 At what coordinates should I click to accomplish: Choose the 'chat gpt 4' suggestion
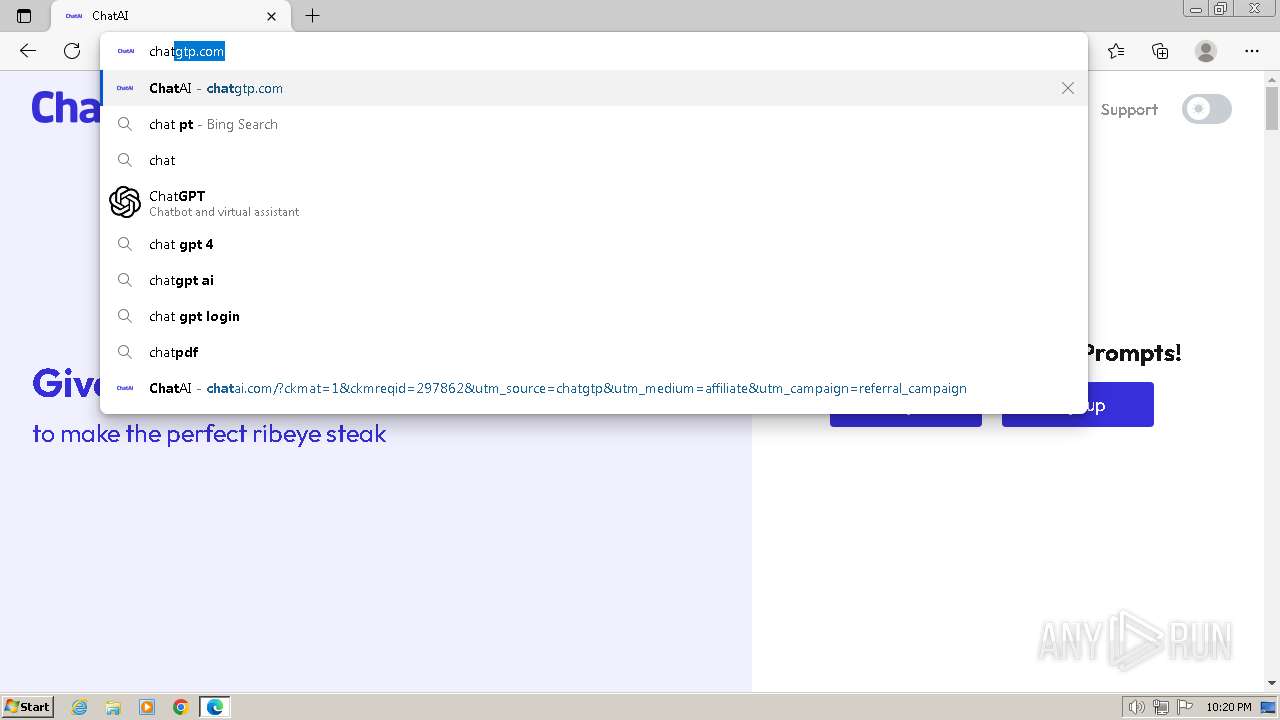(594, 244)
